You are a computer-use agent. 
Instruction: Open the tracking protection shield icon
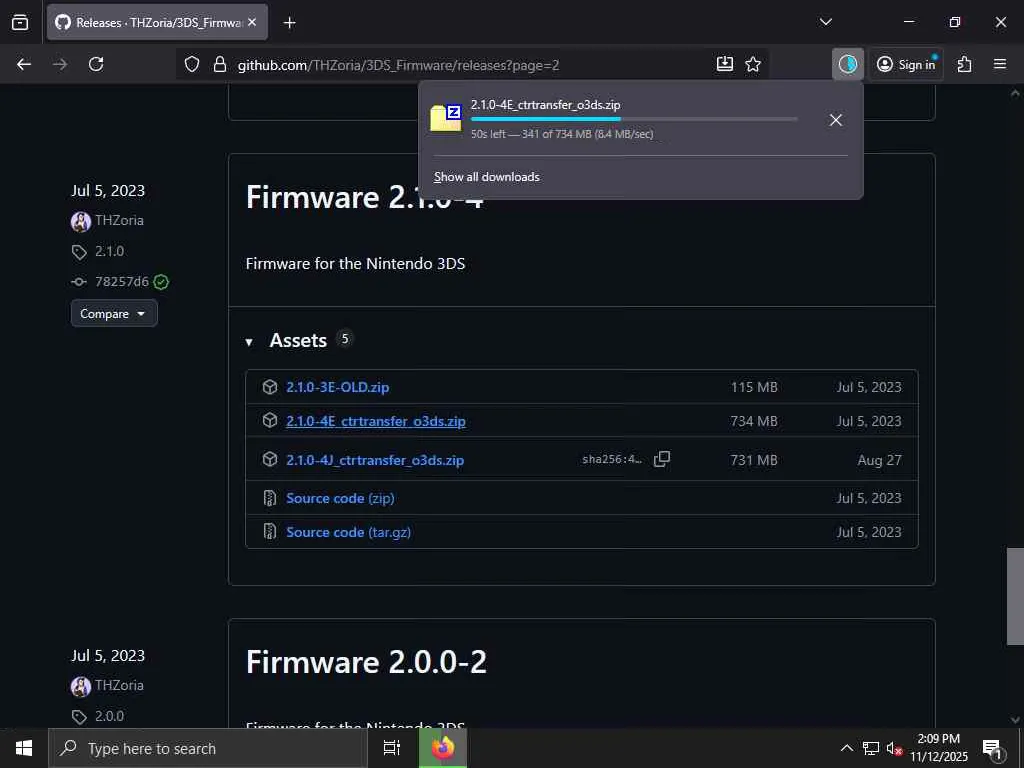coord(191,64)
